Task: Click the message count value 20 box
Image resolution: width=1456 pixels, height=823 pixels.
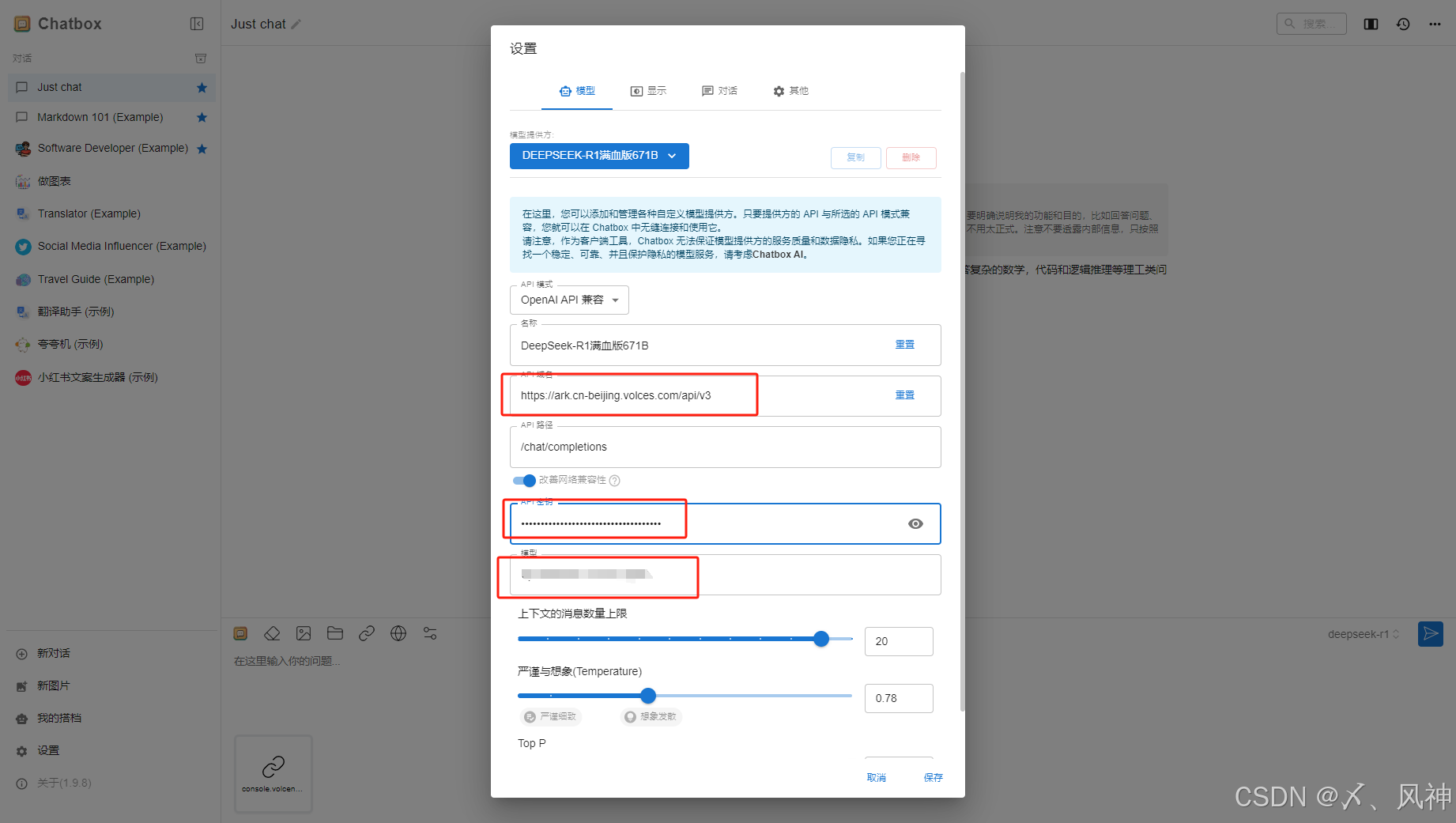Action: 899,641
